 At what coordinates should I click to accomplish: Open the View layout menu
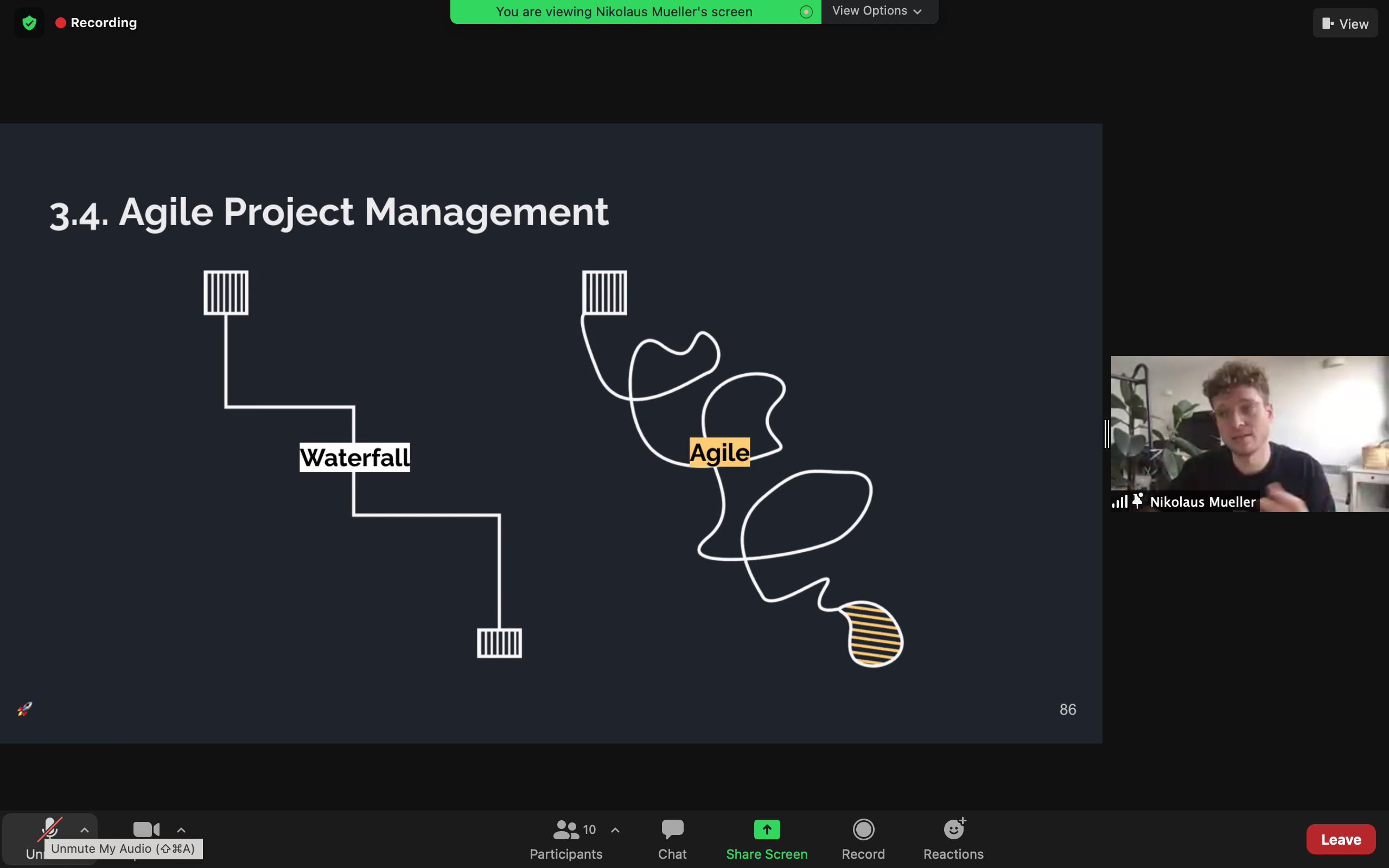point(1345,23)
